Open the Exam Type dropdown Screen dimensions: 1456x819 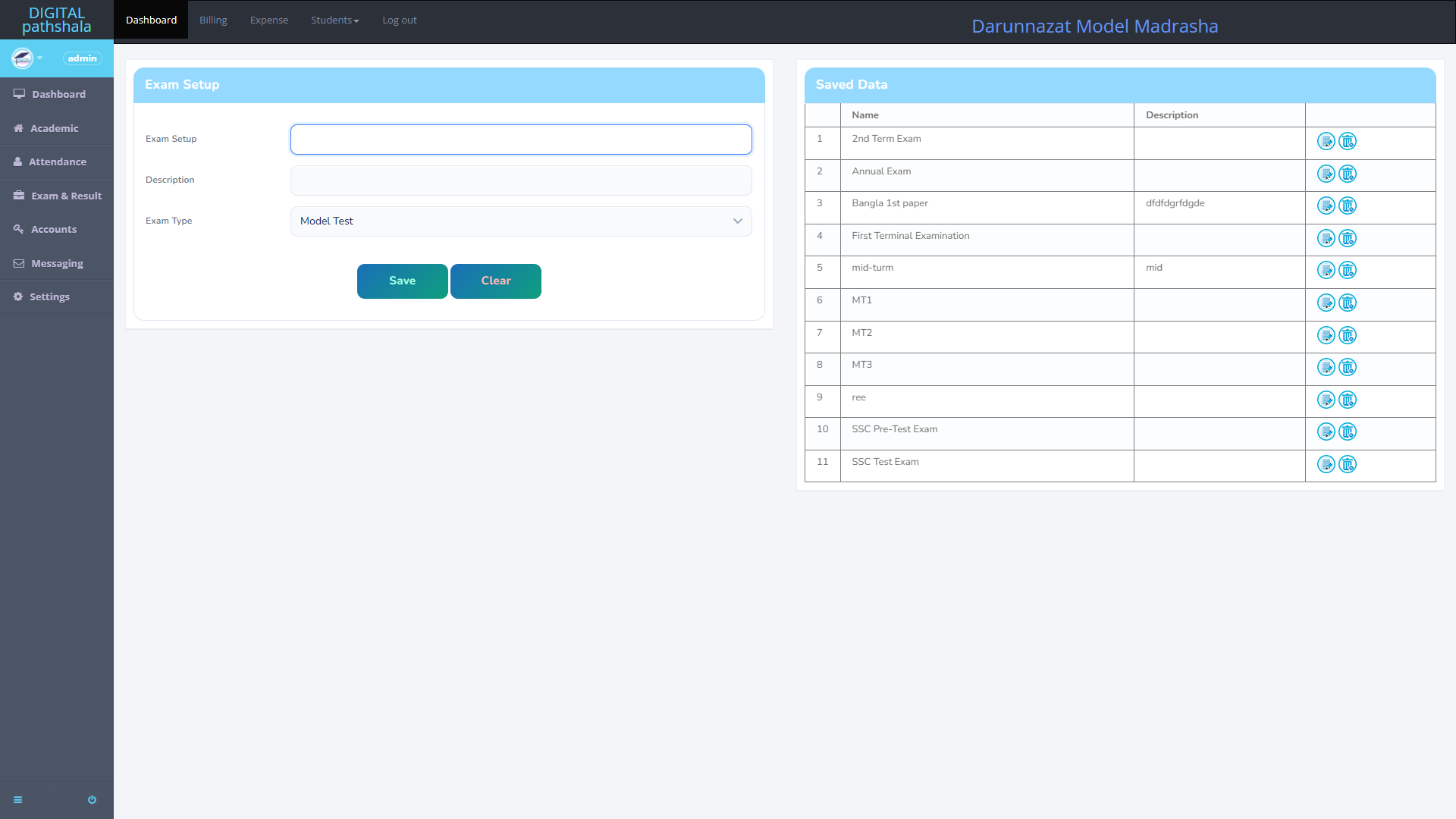tap(521, 221)
